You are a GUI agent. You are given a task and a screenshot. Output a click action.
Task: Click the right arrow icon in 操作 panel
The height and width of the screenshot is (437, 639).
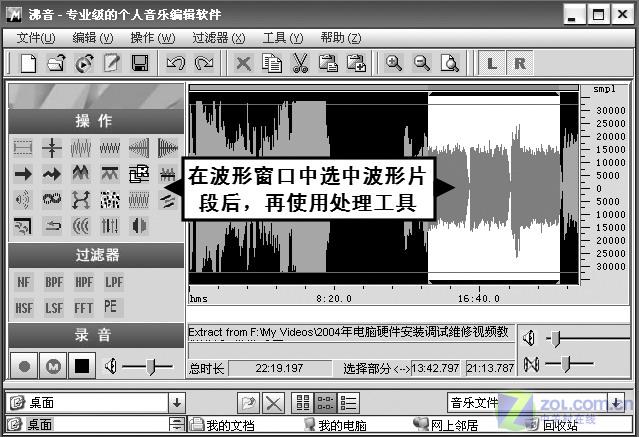(23, 174)
